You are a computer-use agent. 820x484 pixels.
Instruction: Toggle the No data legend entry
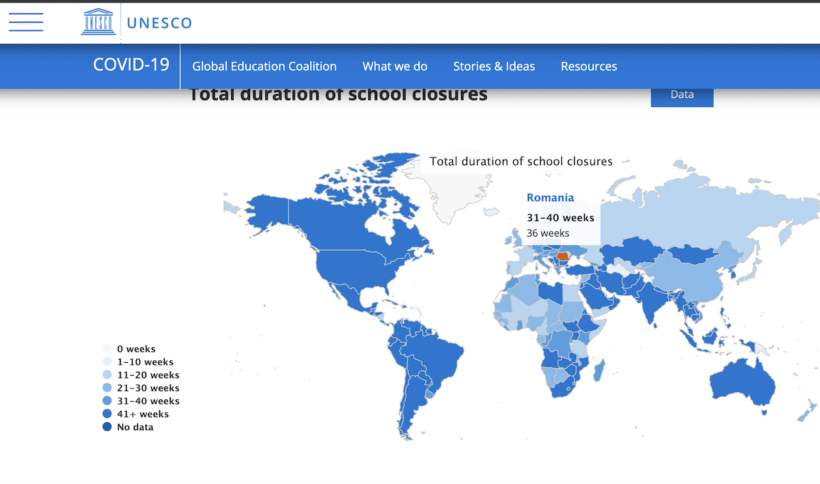click(x=128, y=427)
